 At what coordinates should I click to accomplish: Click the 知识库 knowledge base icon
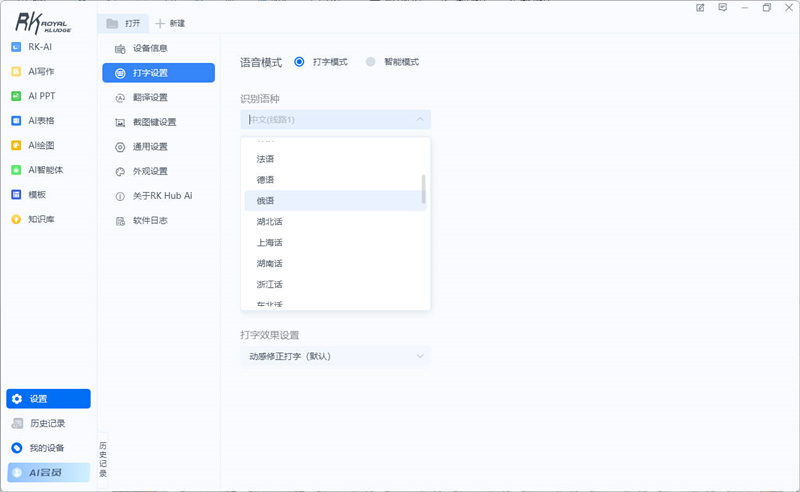point(16,219)
